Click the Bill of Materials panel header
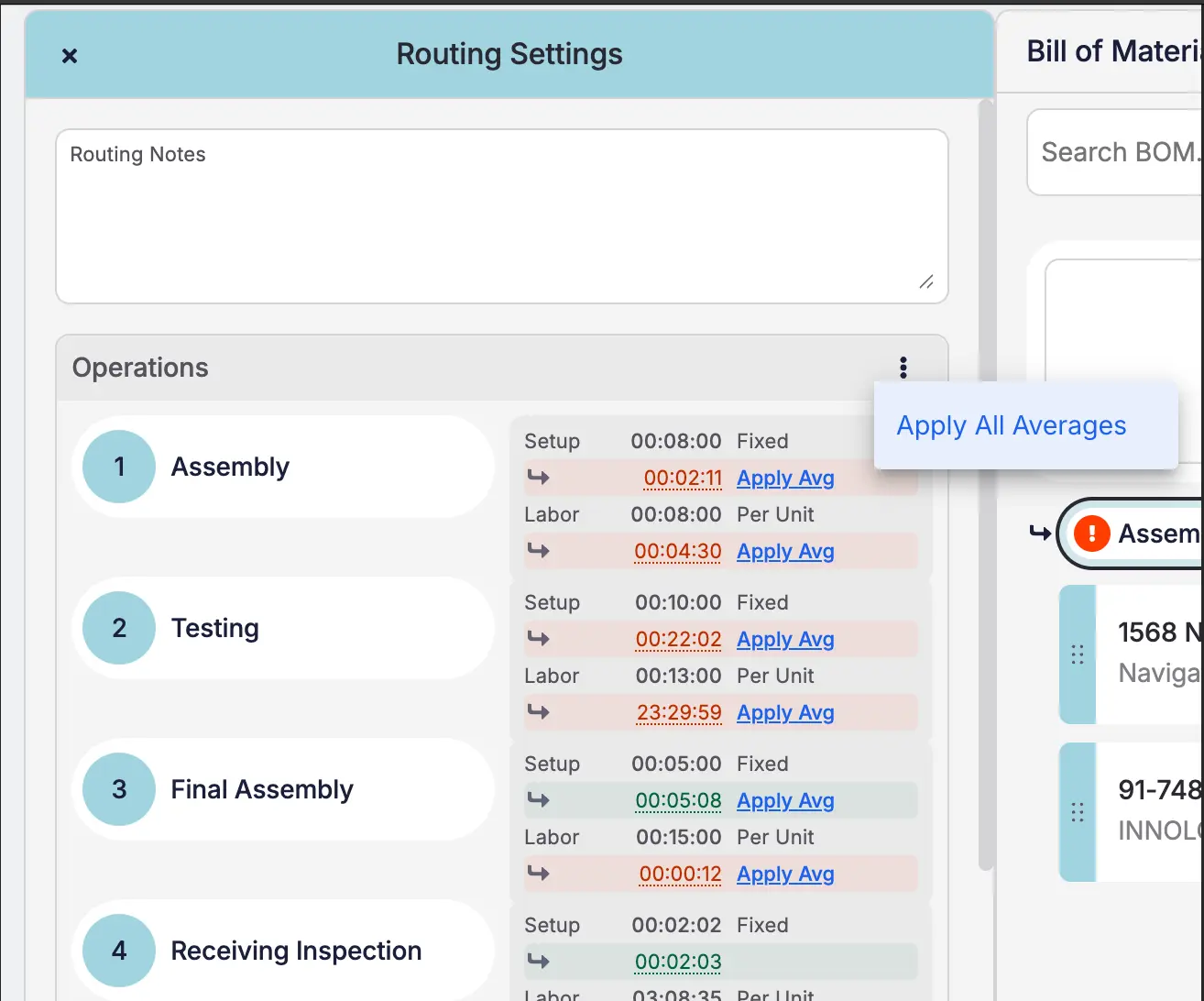The image size is (1204, 1001). pos(1100,51)
